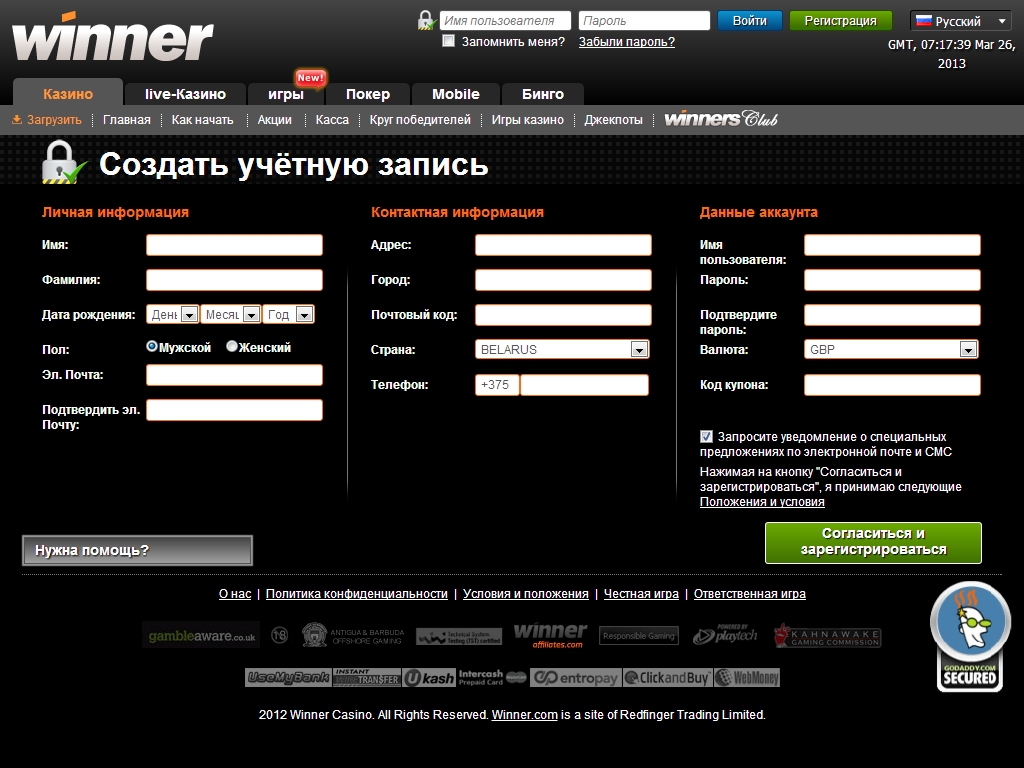
Task: Click the ClickandBuy payment logo
Action: tap(667, 678)
